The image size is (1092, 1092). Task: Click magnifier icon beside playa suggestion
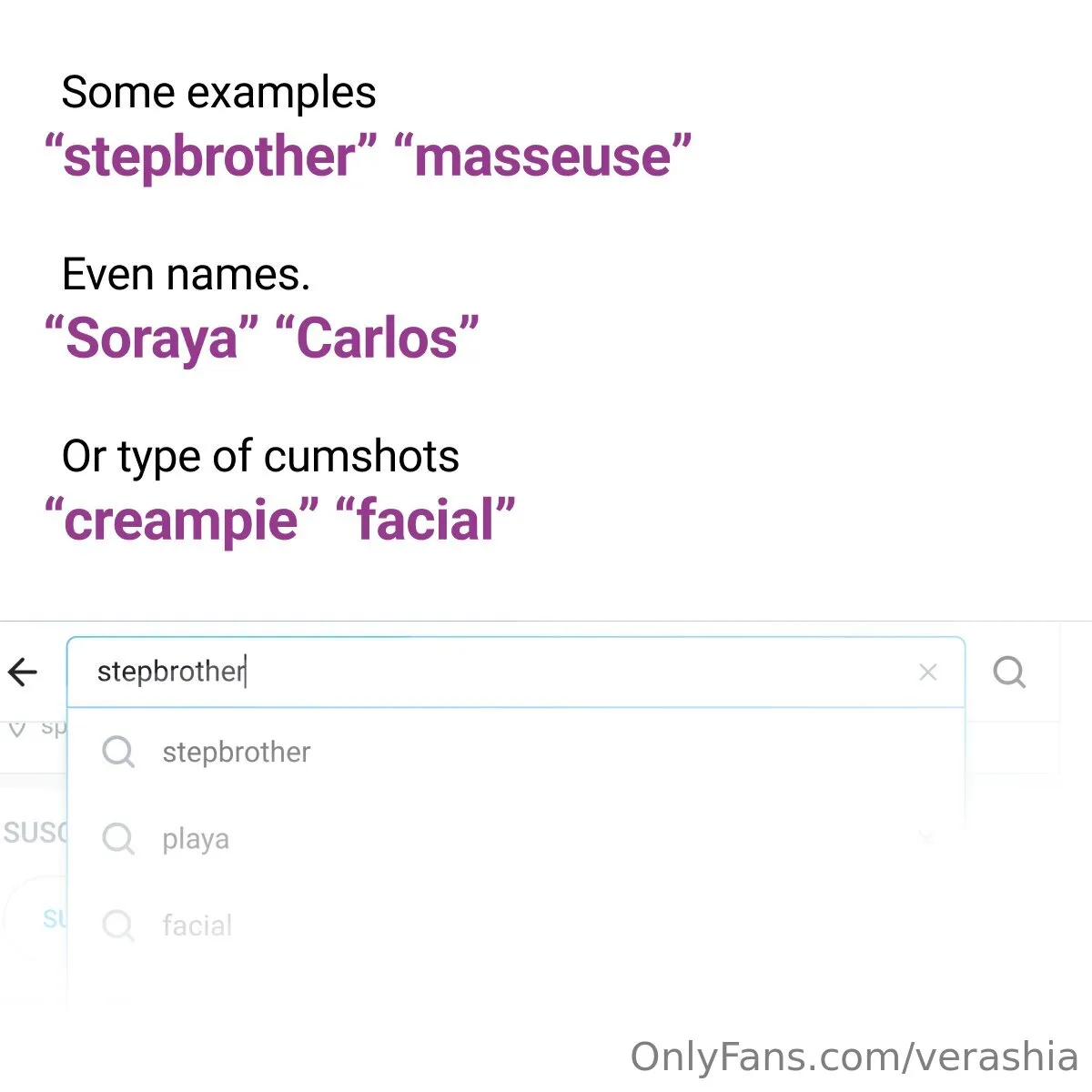tap(118, 838)
